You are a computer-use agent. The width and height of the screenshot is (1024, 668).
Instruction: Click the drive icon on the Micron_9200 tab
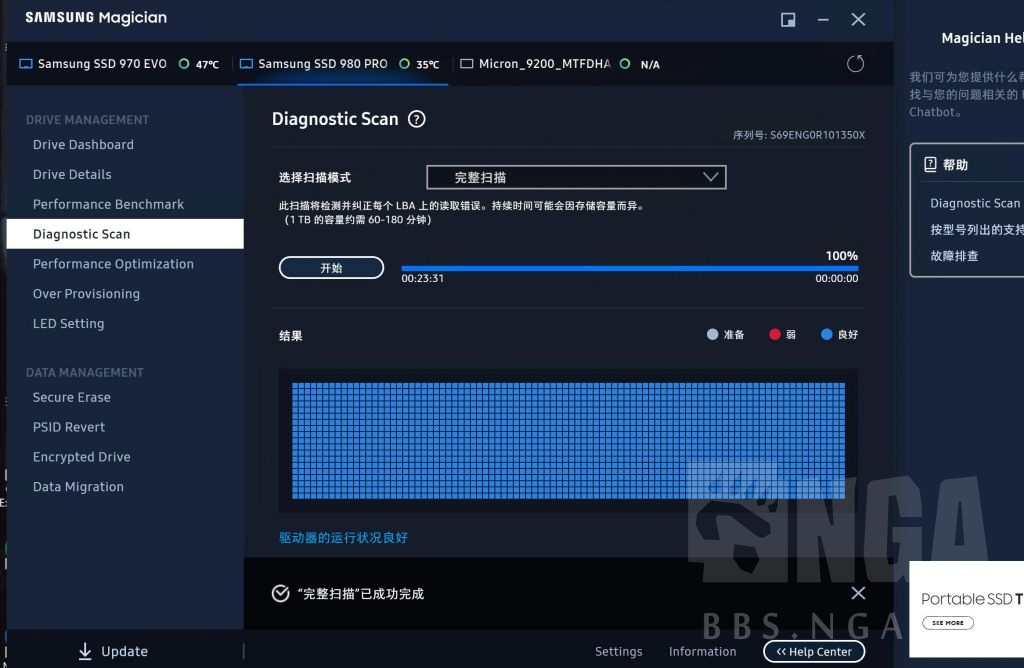tap(465, 63)
